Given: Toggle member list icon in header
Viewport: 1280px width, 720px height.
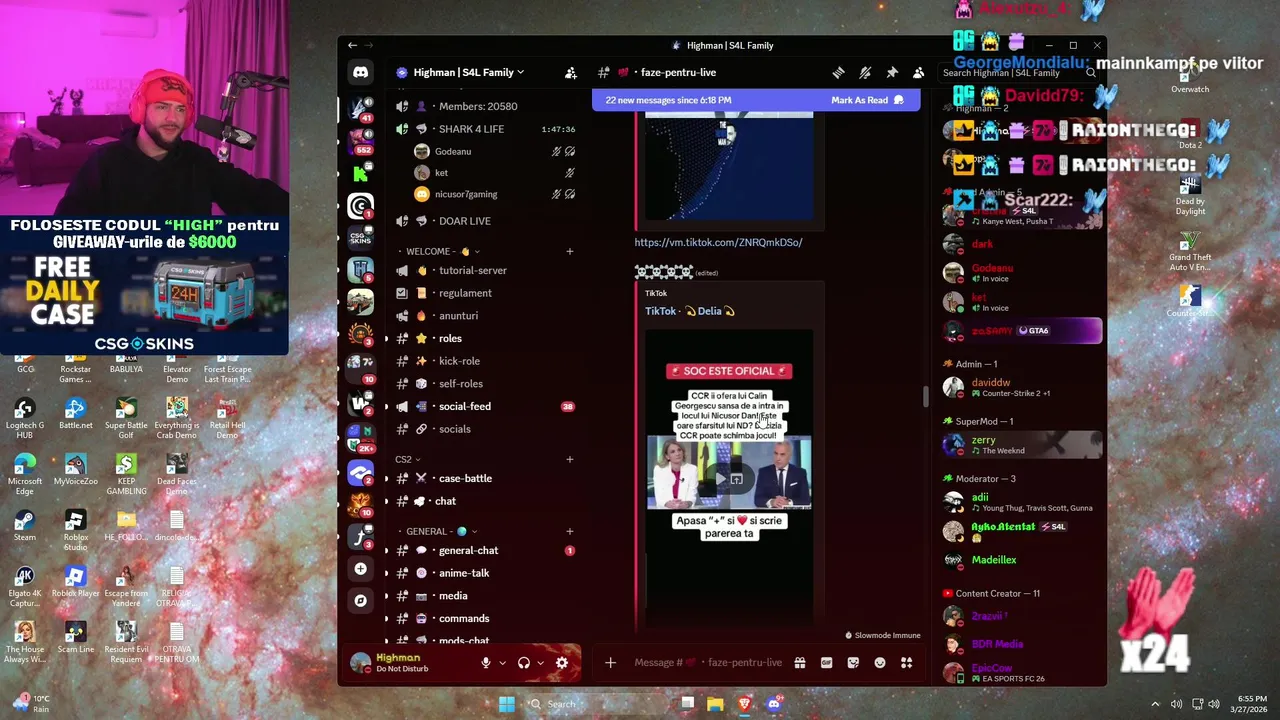Looking at the screenshot, I should click(919, 72).
